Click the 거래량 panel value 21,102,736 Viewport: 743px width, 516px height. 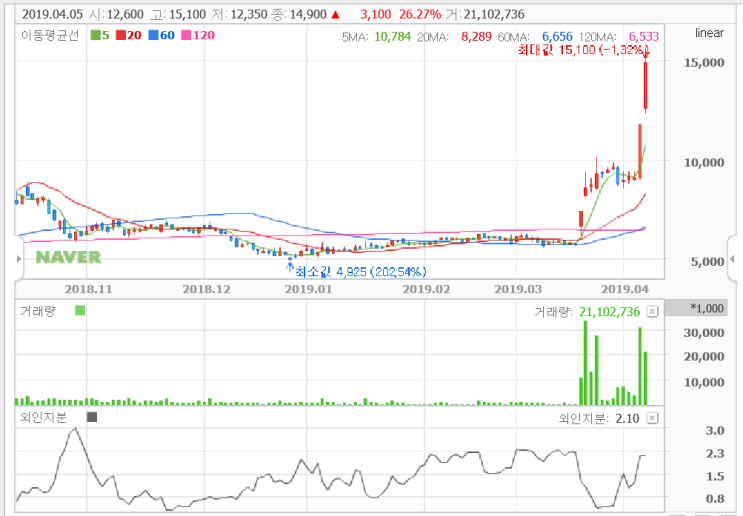609,312
